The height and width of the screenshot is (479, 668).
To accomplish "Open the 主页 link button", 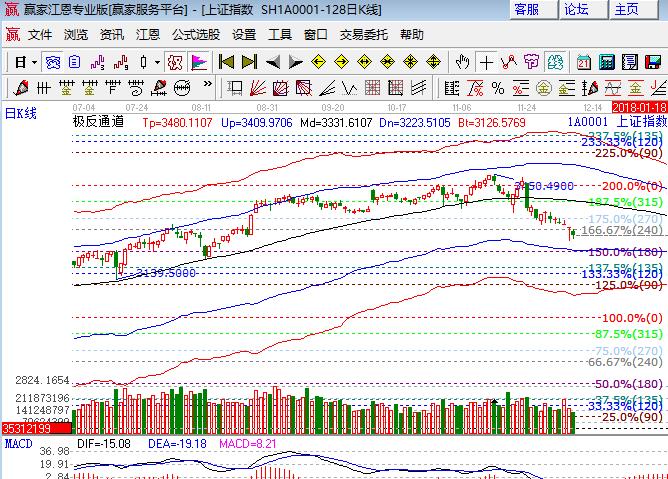I will pyautogui.click(x=627, y=10).
